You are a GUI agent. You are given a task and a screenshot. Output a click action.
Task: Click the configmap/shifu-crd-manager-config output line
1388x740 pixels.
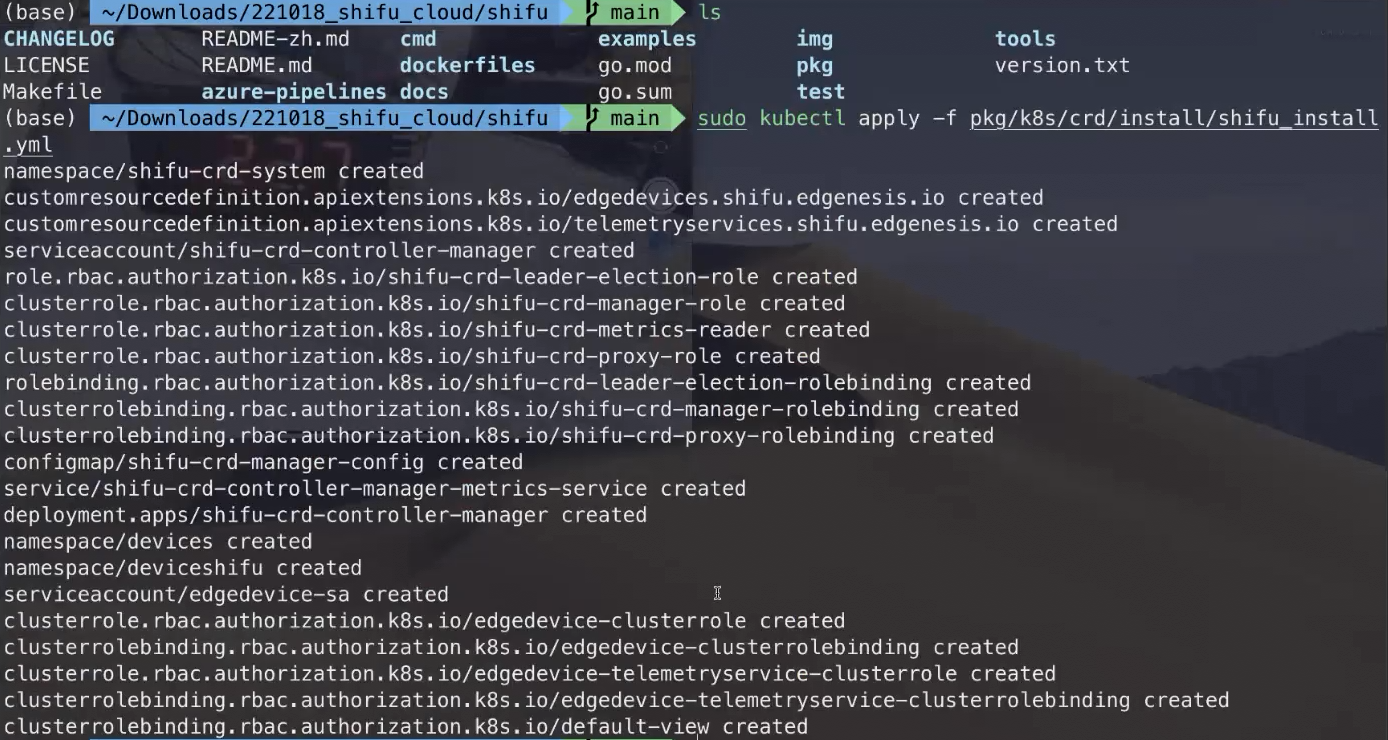(x=263, y=462)
